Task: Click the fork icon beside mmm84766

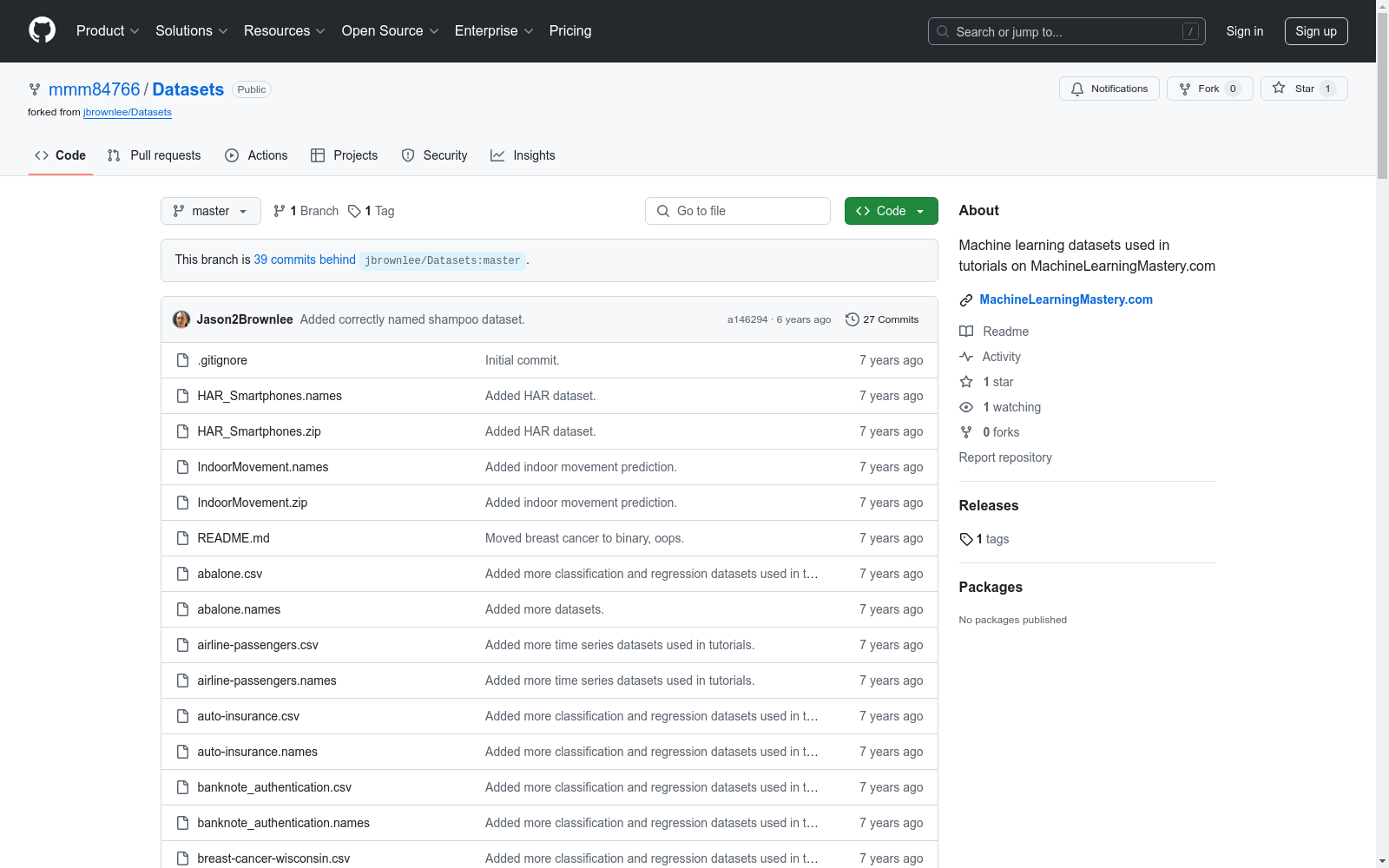Action: click(35, 89)
